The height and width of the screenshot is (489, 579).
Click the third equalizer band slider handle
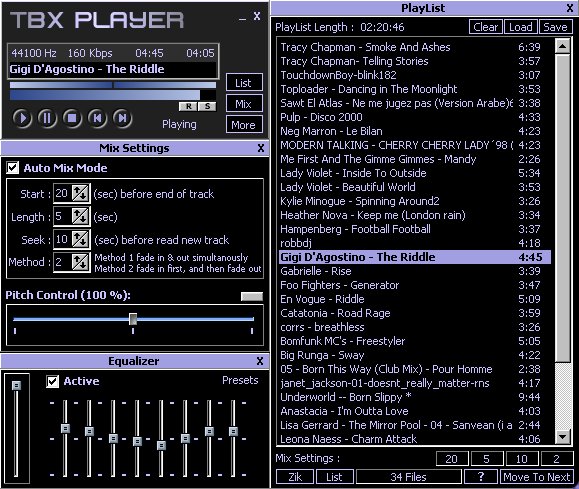tap(113, 438)
